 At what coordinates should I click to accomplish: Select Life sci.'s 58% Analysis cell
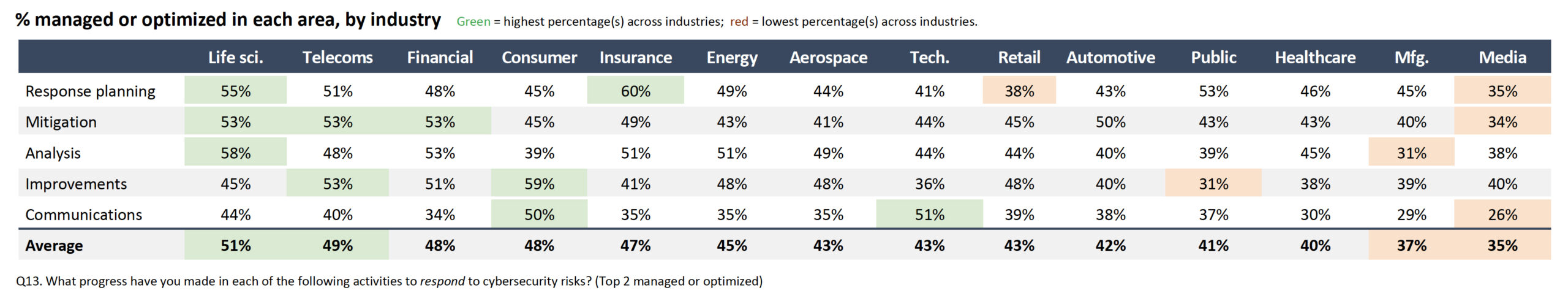pos(235,153)
